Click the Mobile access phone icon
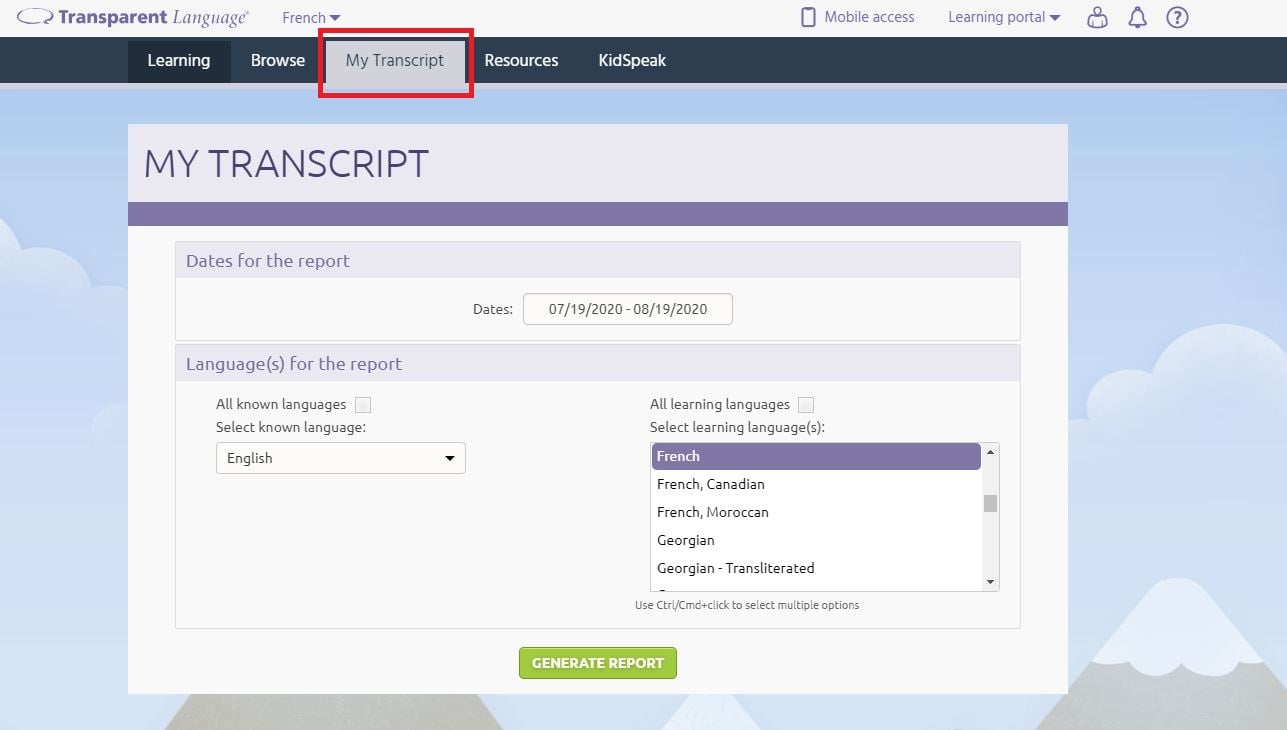The image size is (1287, 730). click(806, 16)
